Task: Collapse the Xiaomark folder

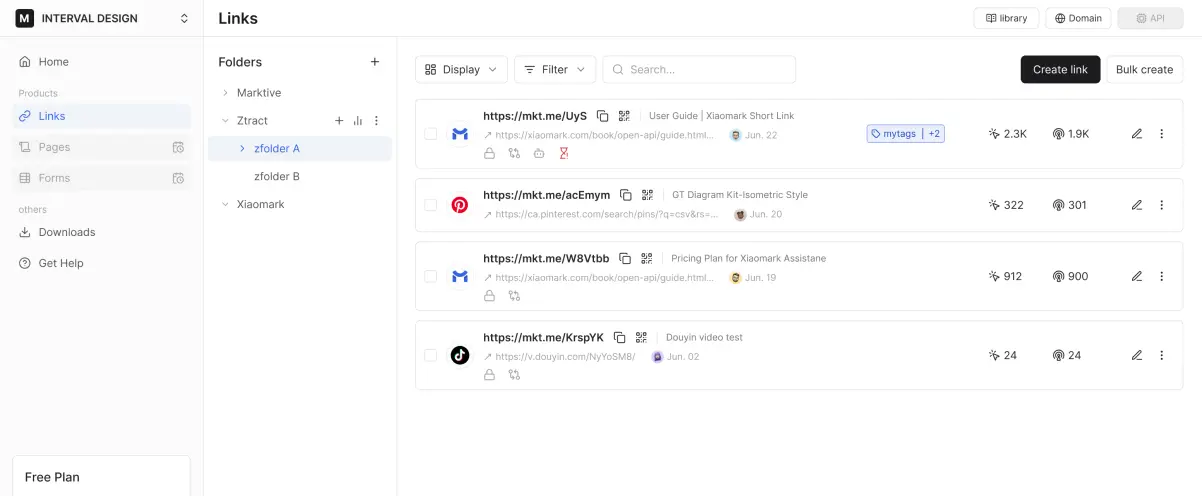Action: [225, 204]
